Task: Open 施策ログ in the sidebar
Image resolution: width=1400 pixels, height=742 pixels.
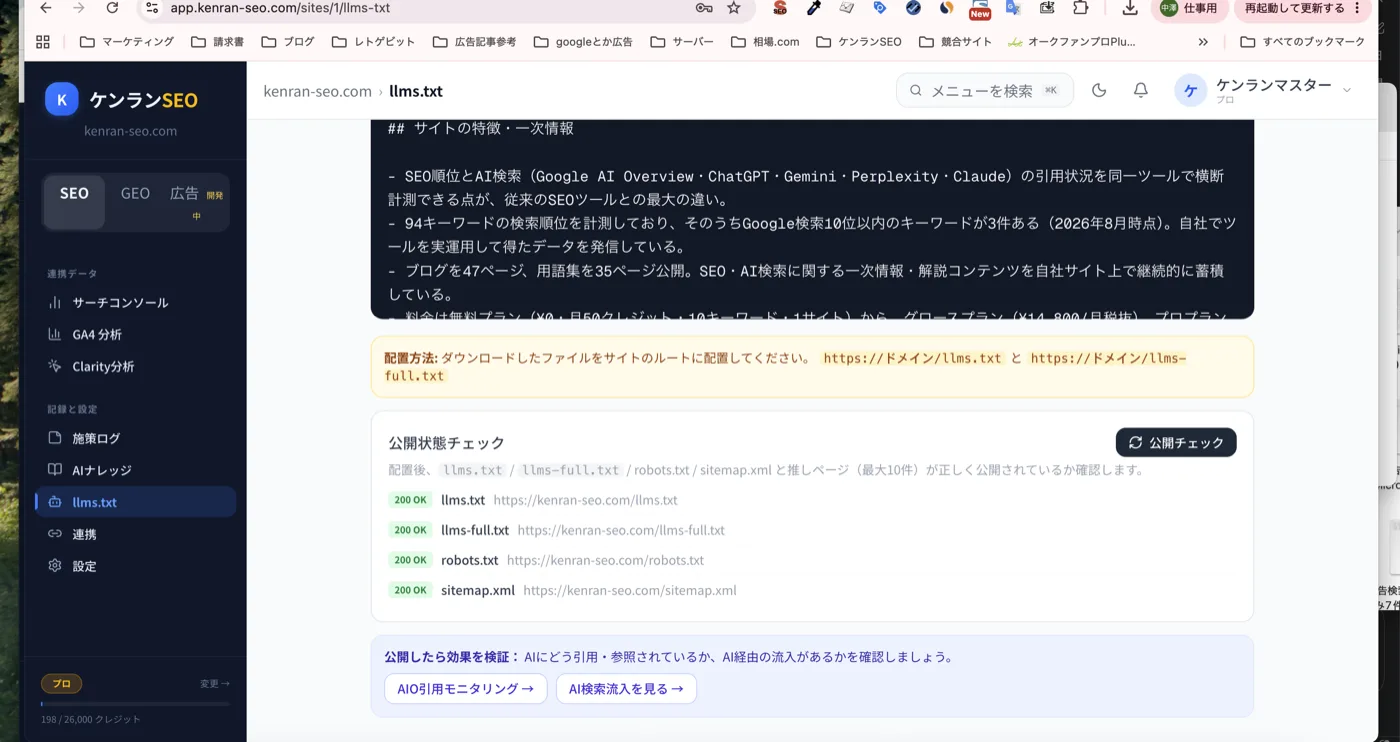Action: [136, 438]
